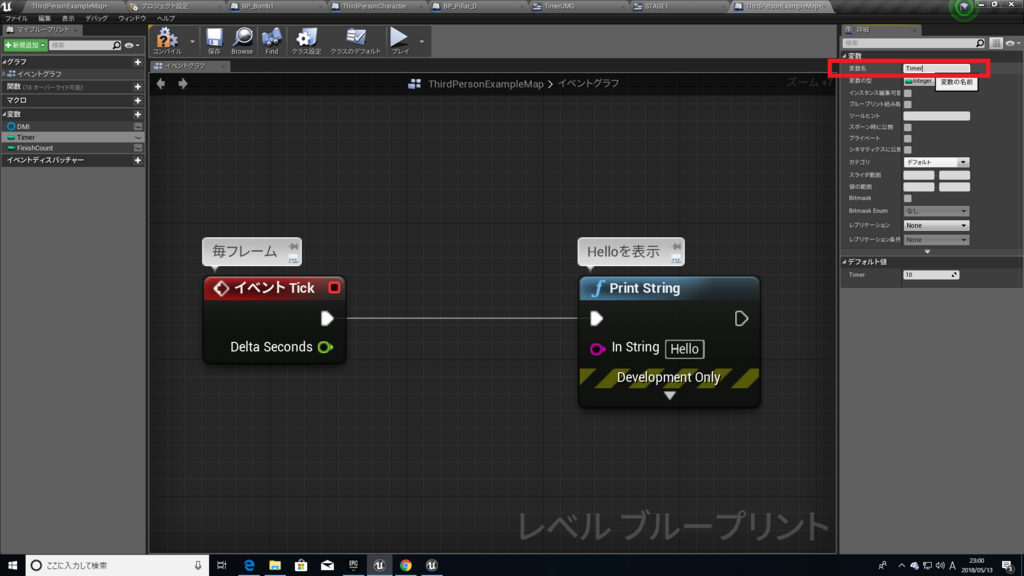Open Class Defaults (クラスのデフォルト)
Viewport: 1024px width, 576px height.
[355, 40]
